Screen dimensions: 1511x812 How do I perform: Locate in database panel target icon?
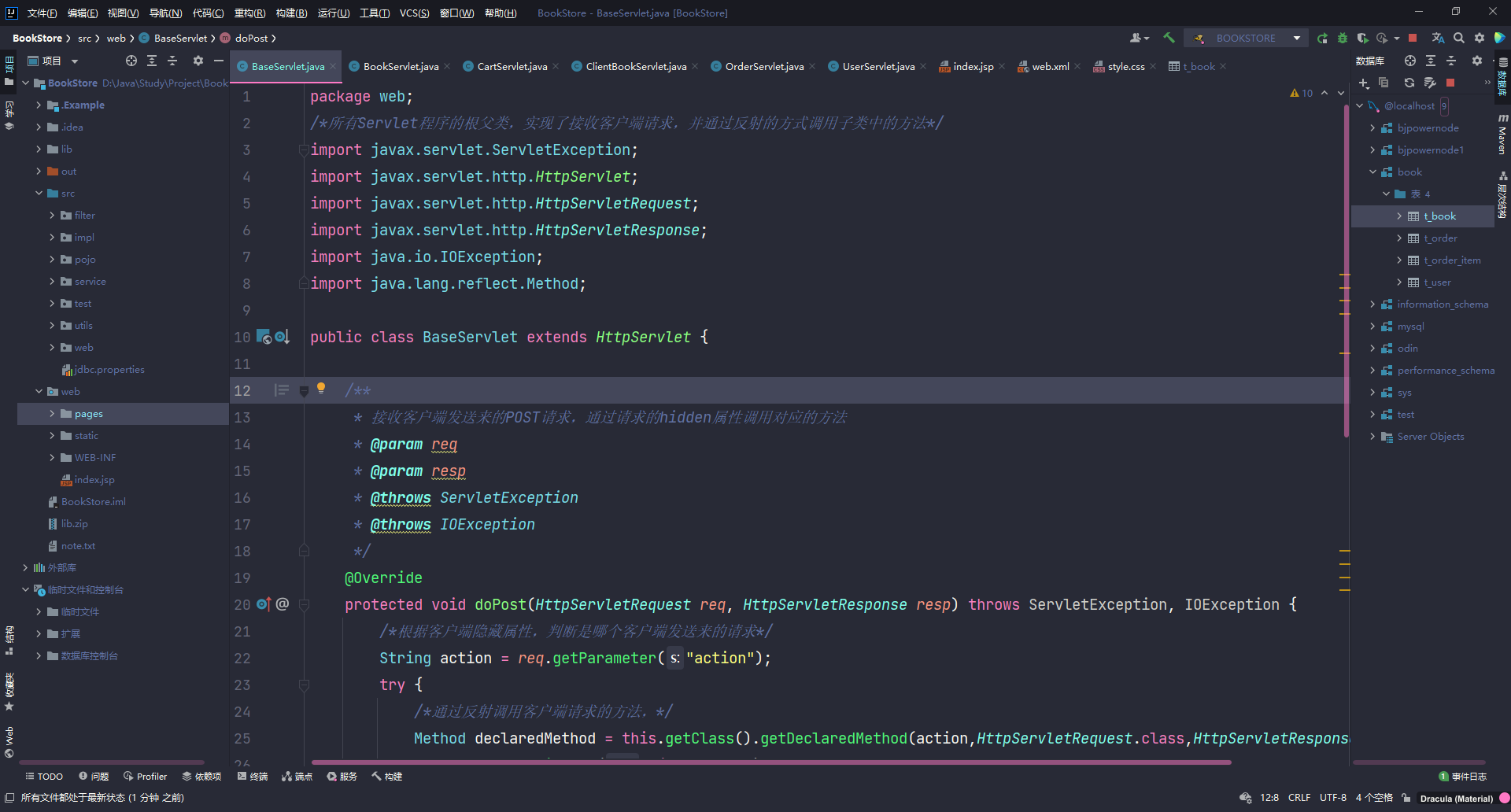[x=1409, y=61]
